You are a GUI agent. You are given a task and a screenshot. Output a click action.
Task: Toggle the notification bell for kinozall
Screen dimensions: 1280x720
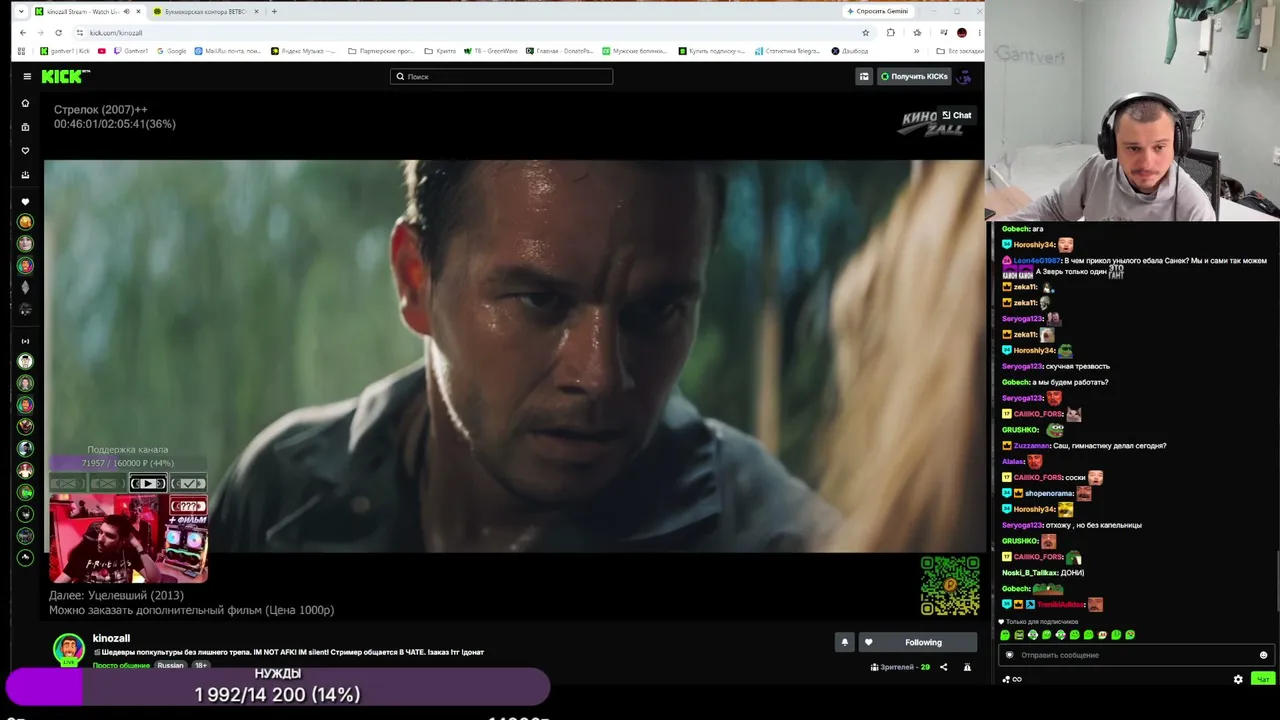click(x=844, y=642)
